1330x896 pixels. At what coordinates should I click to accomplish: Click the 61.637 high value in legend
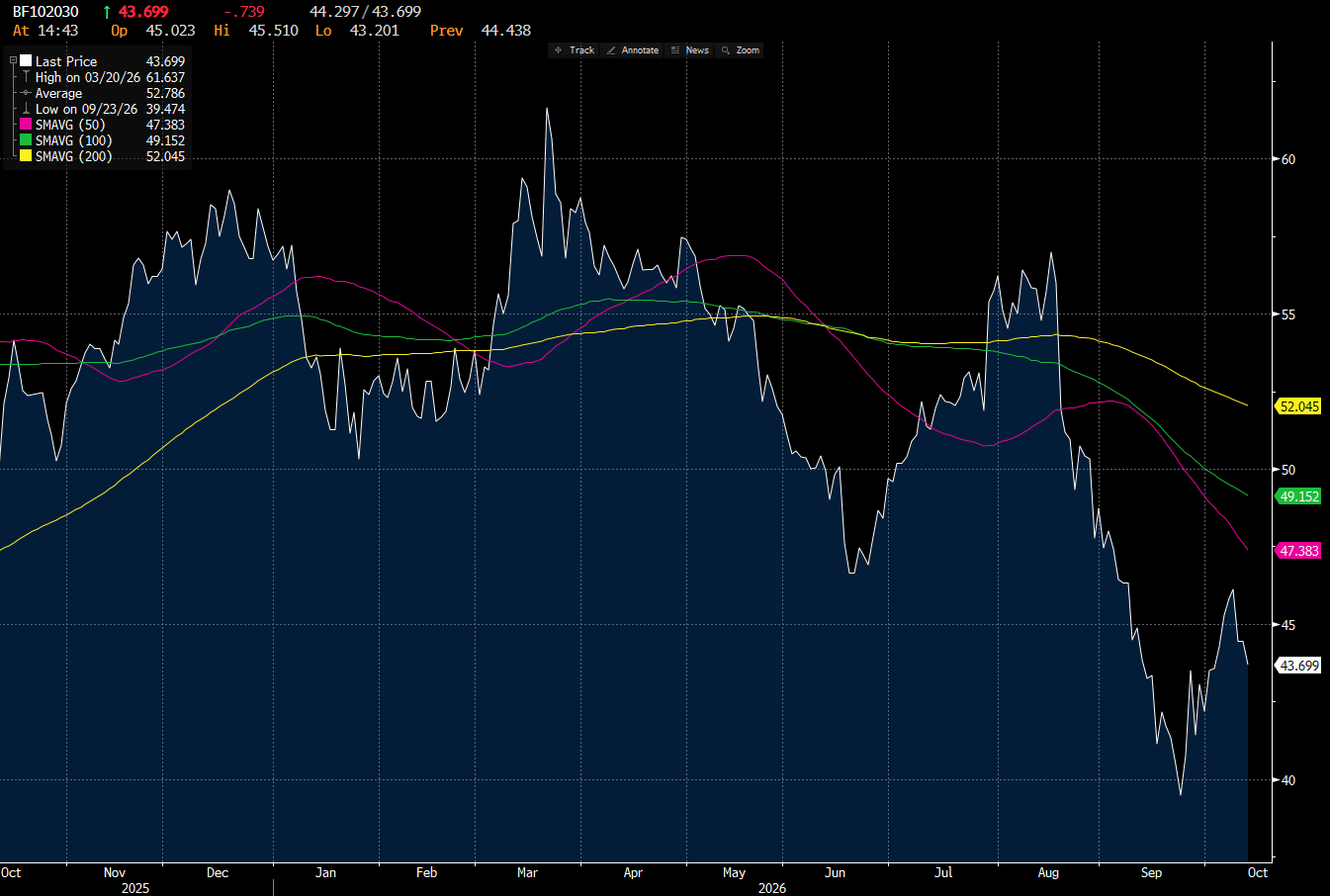(165, 77)
